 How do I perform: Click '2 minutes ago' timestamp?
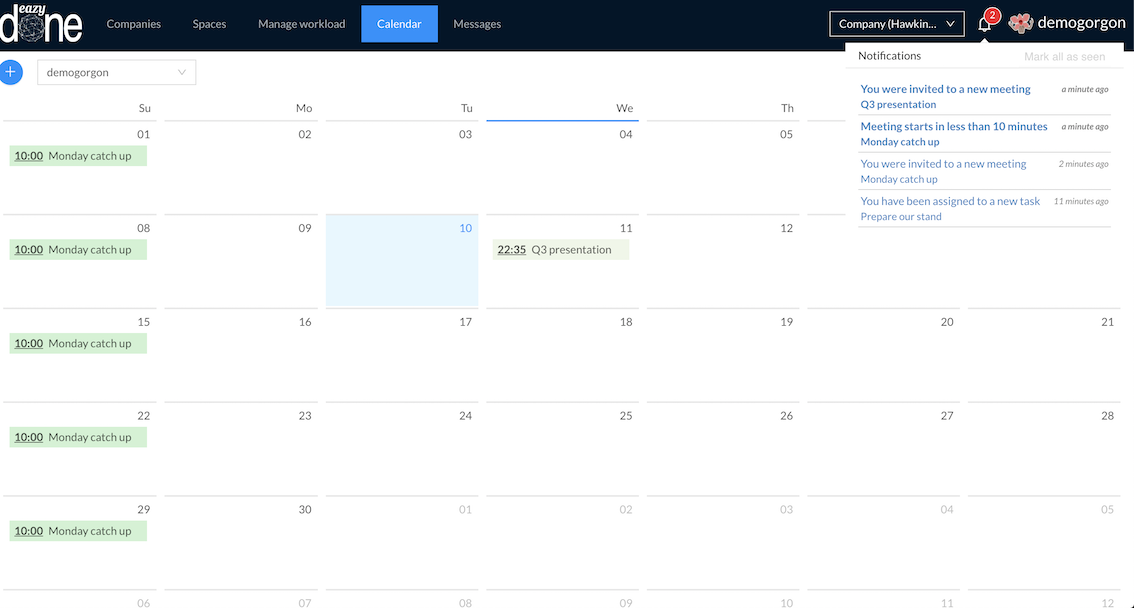pos(1083,163)
